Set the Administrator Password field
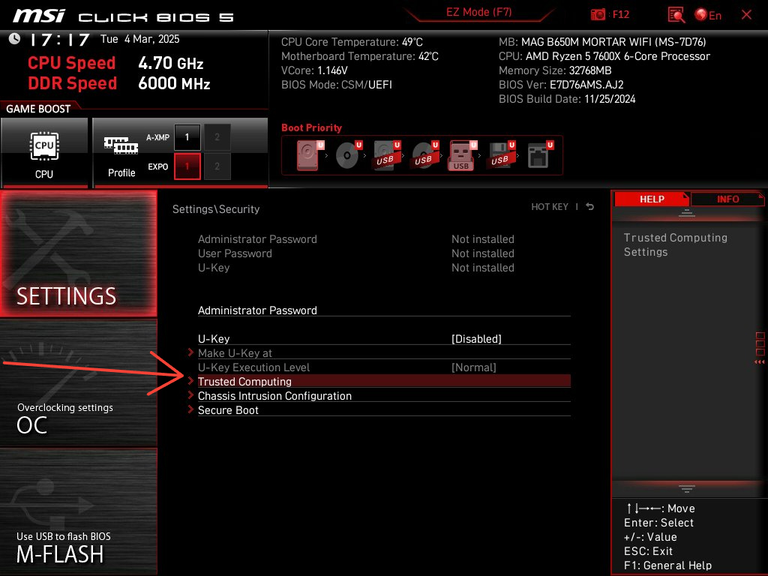The height and width of the screenshot is (576, 768). 257,311
